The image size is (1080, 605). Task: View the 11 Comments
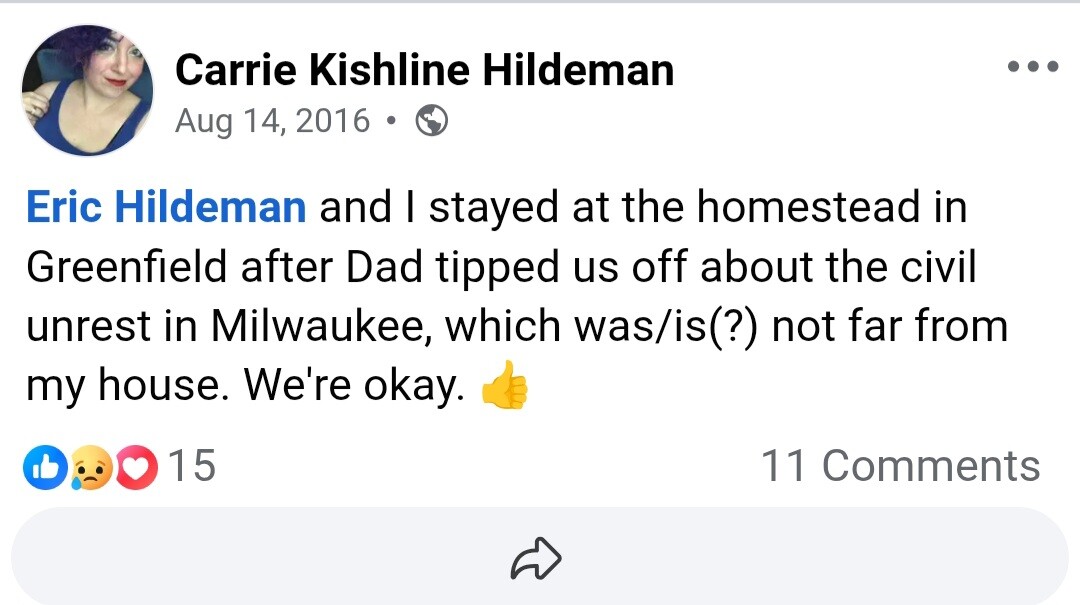tap(900, 466)
